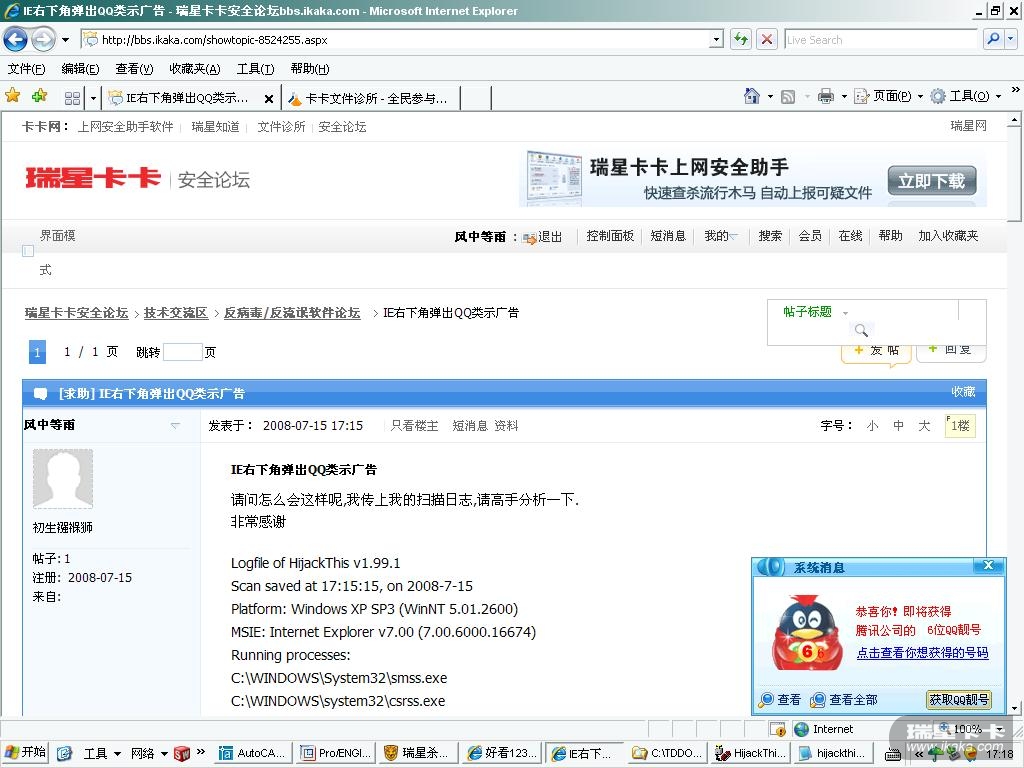The width and height of the screenshot is (1024, 768).
Task: Click the 退出 logout icon link
Action: tap(542, 237)
